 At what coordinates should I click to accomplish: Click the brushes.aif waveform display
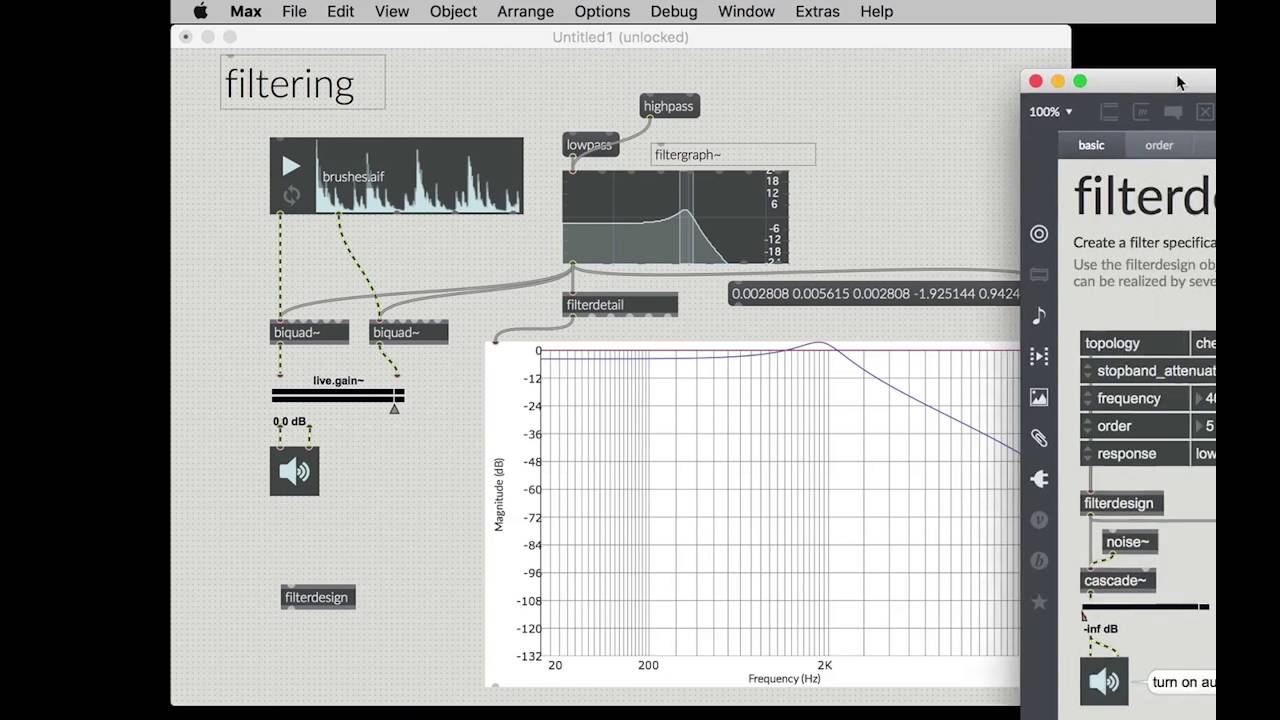pos(419,176)
